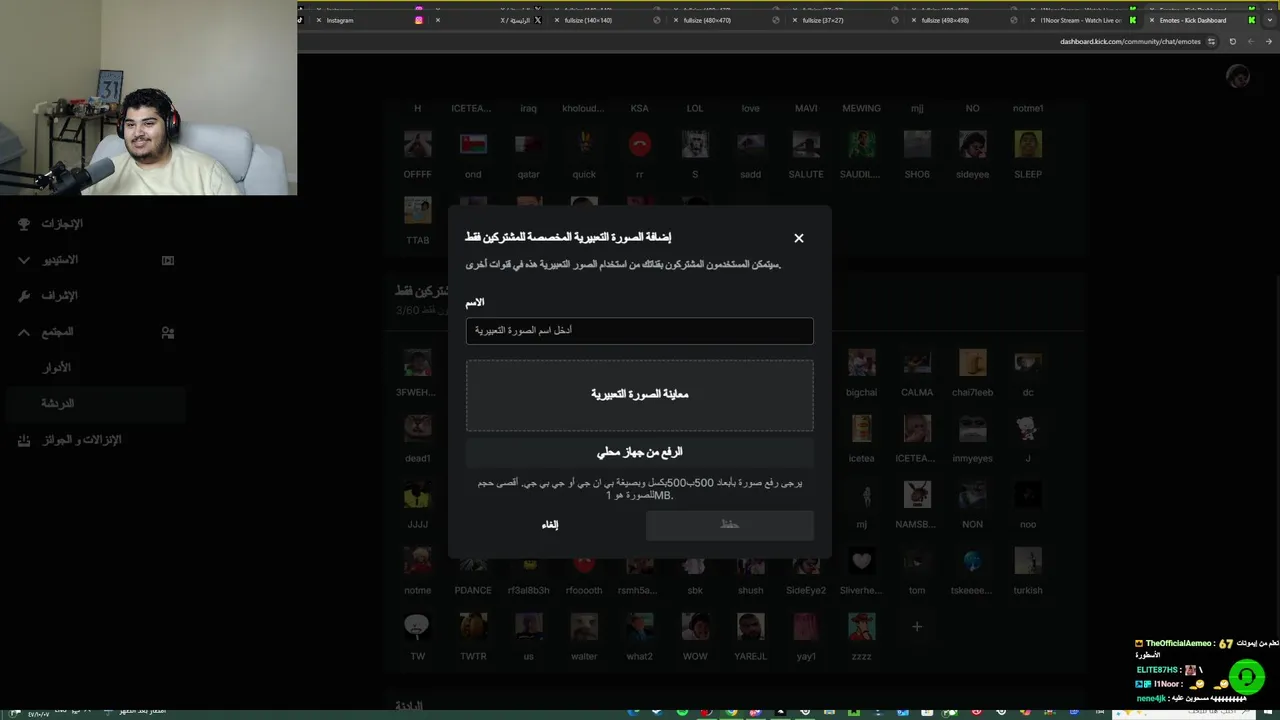The width and height of the screenshot is (1280, 720).
Task: Click the emote name input field
Action: (x=639, y=331)
